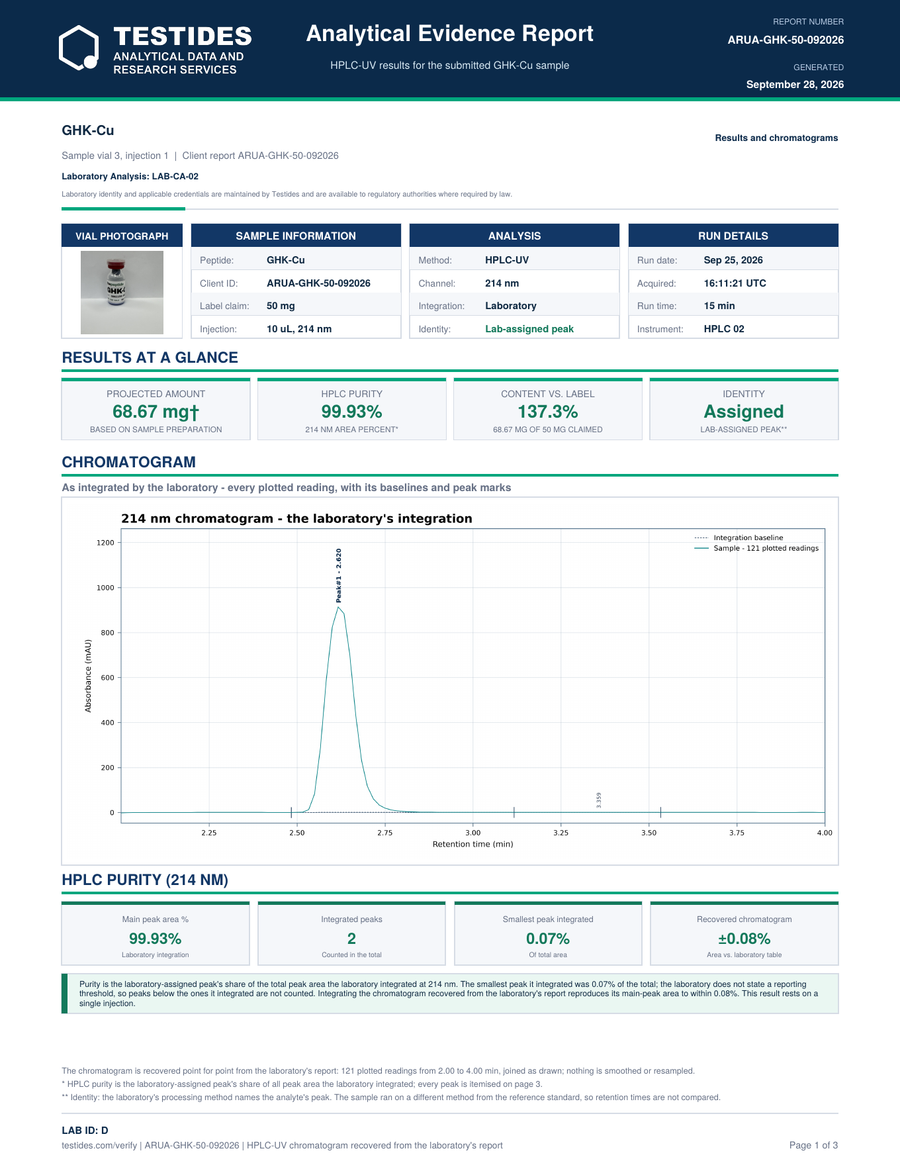Viewport: 900px width, 1165px height.
Task: Click the LAB ID: D footer text
Action: tap(85, 1130)
